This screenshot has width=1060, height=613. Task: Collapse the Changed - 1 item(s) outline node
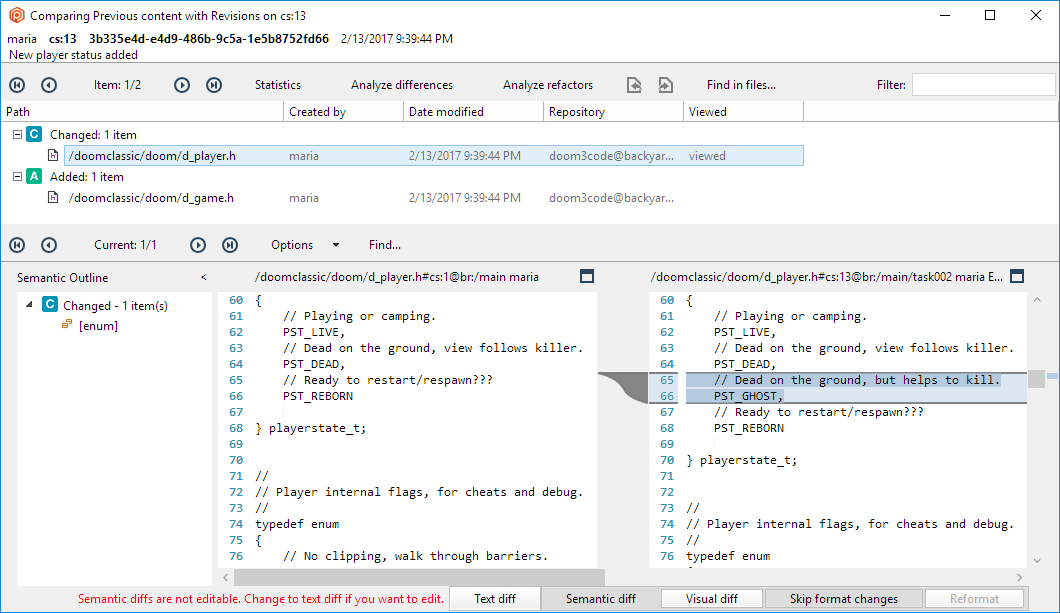(29, 305)
